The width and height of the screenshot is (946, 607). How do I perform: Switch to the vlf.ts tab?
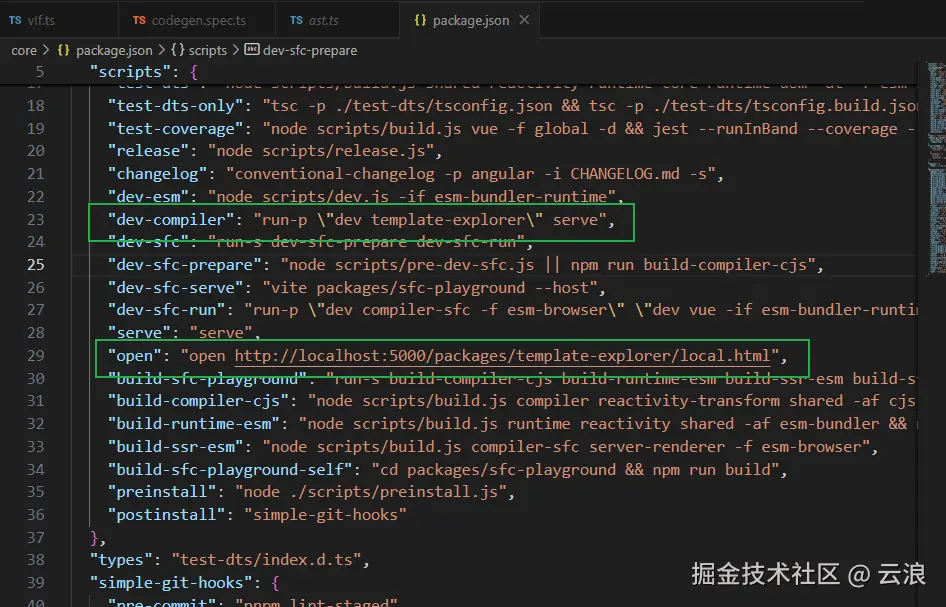(x=59, y=20)
